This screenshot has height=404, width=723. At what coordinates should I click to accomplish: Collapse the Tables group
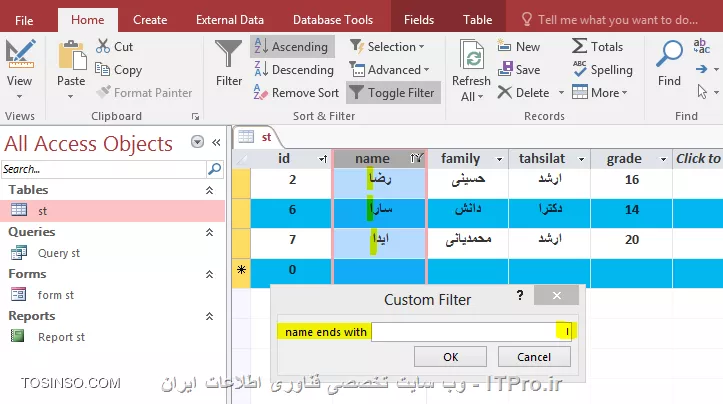209,190
